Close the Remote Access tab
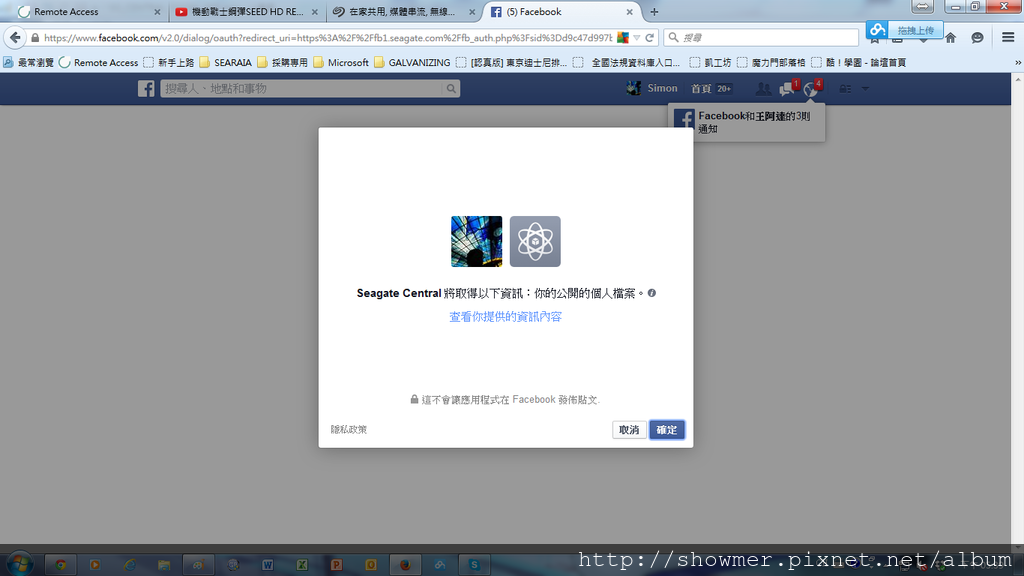The height and width of the screenshot is (576, 1024). tap(157, 12)
